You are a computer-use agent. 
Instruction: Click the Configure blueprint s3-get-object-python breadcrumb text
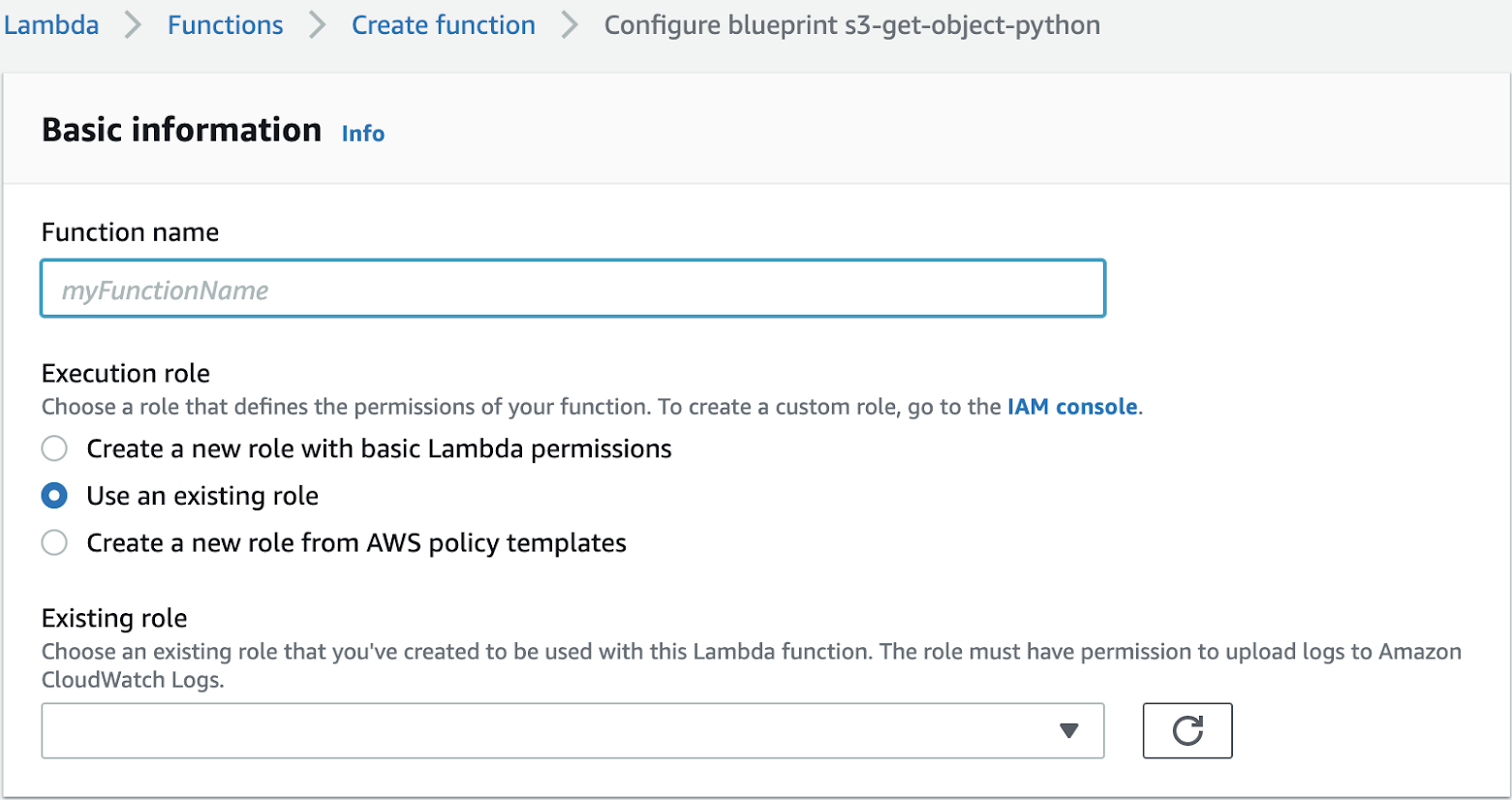pyautogui.click(x=852, y=25)
